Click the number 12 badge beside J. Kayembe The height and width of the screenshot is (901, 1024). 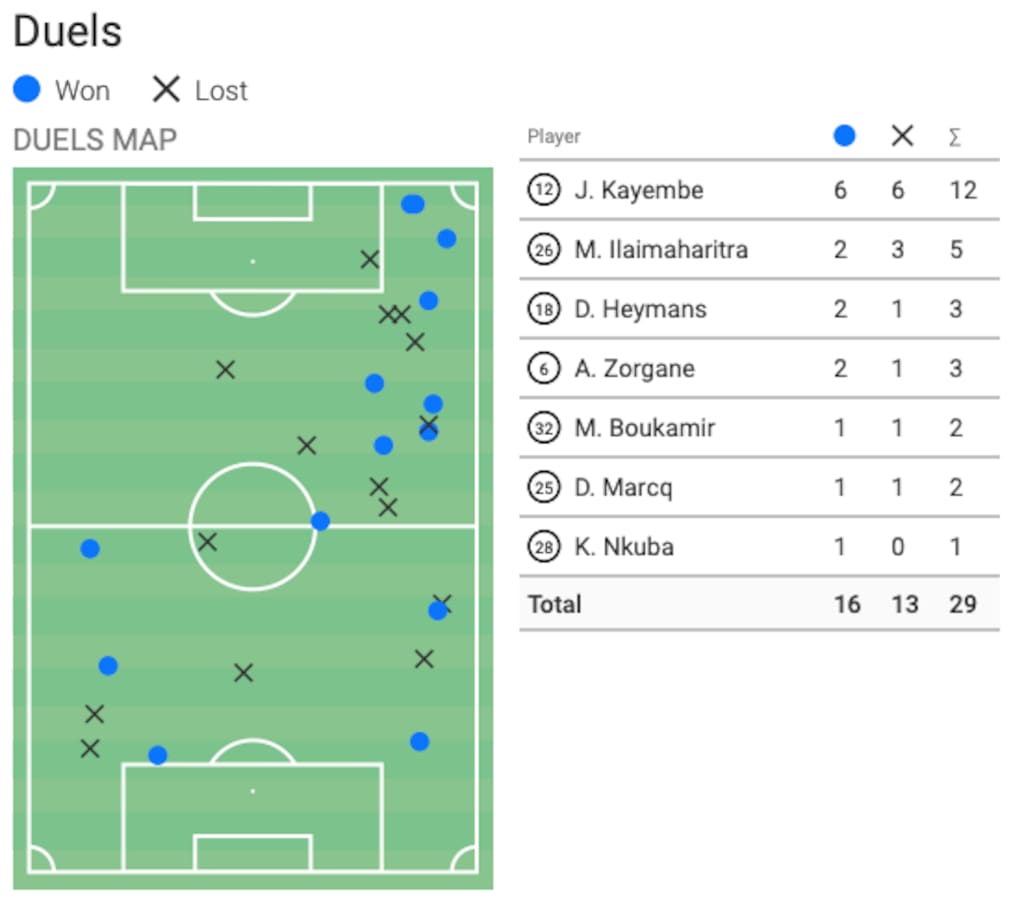coord(543,190)
